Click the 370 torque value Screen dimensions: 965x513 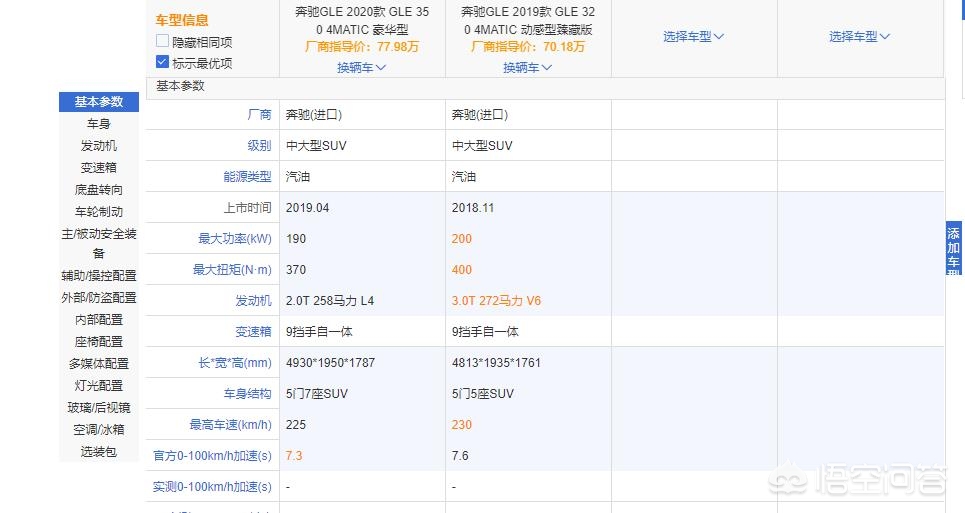[x=295, y=269]
